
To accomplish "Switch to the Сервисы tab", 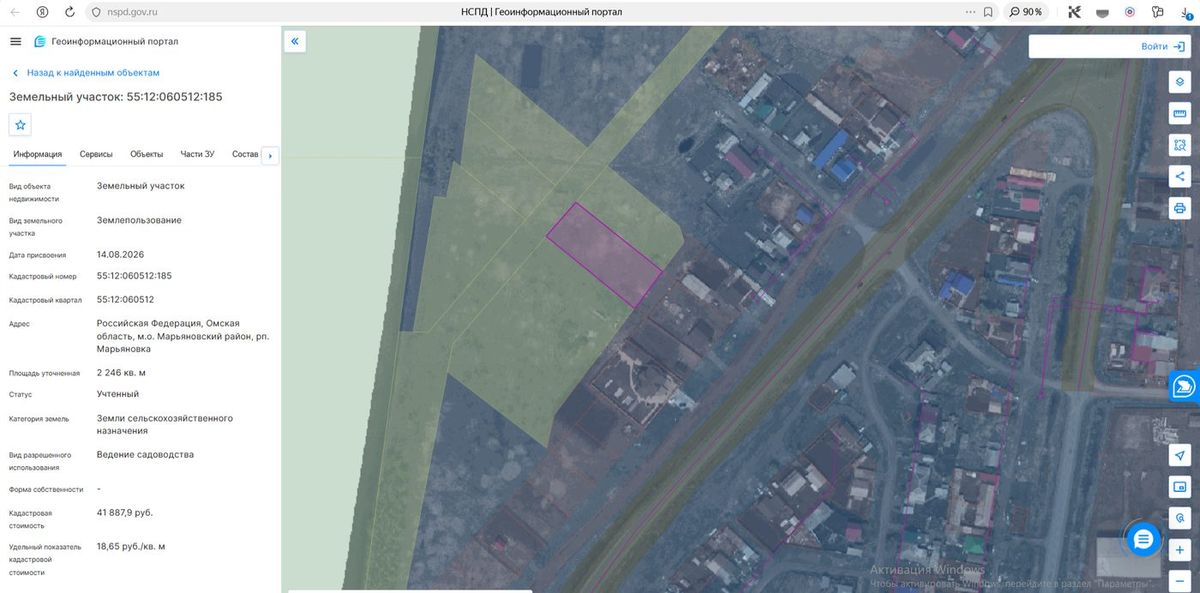I will [x=96, y=154].
